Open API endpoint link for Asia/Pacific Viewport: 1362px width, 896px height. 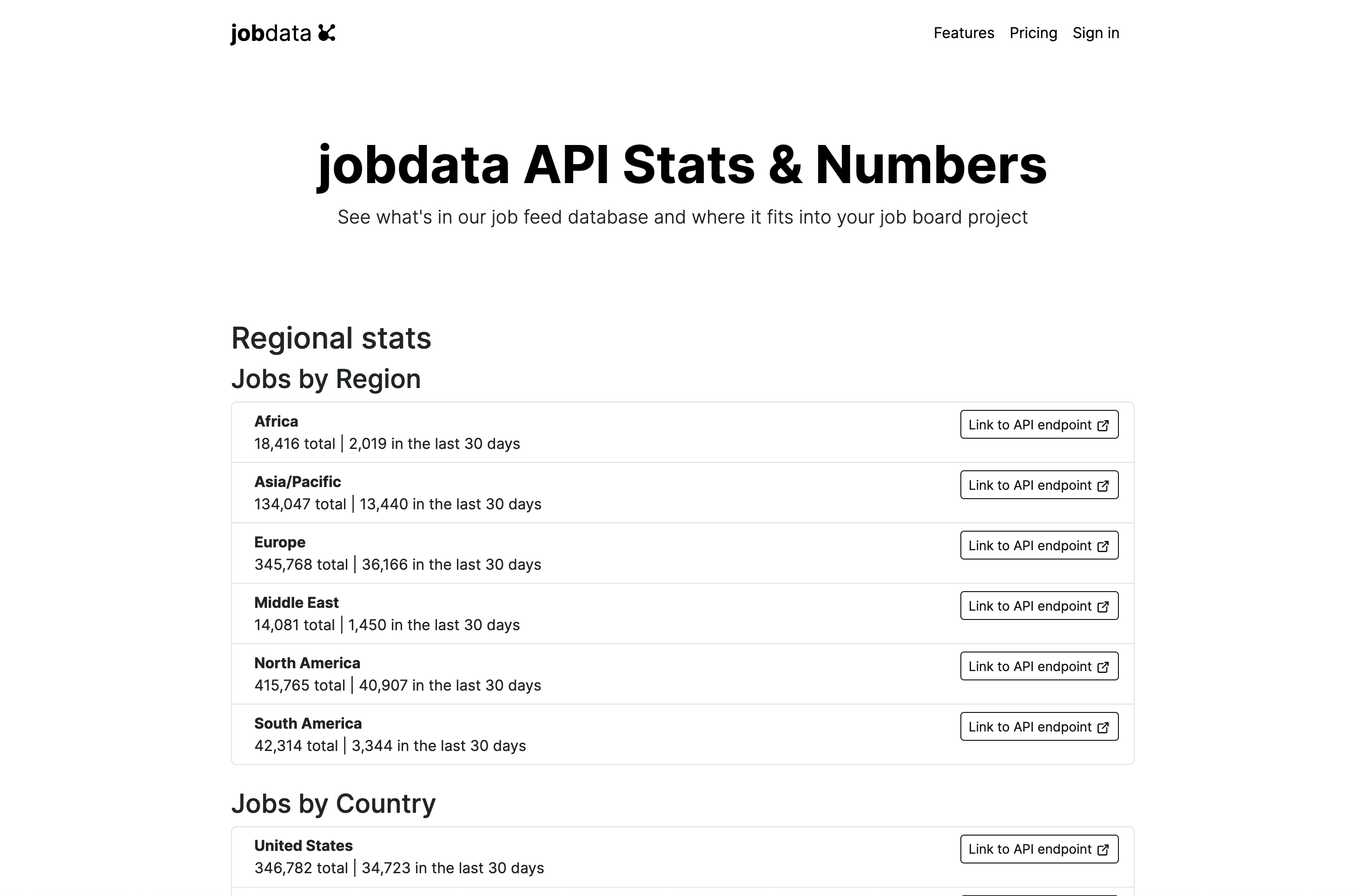point(1039,485)
